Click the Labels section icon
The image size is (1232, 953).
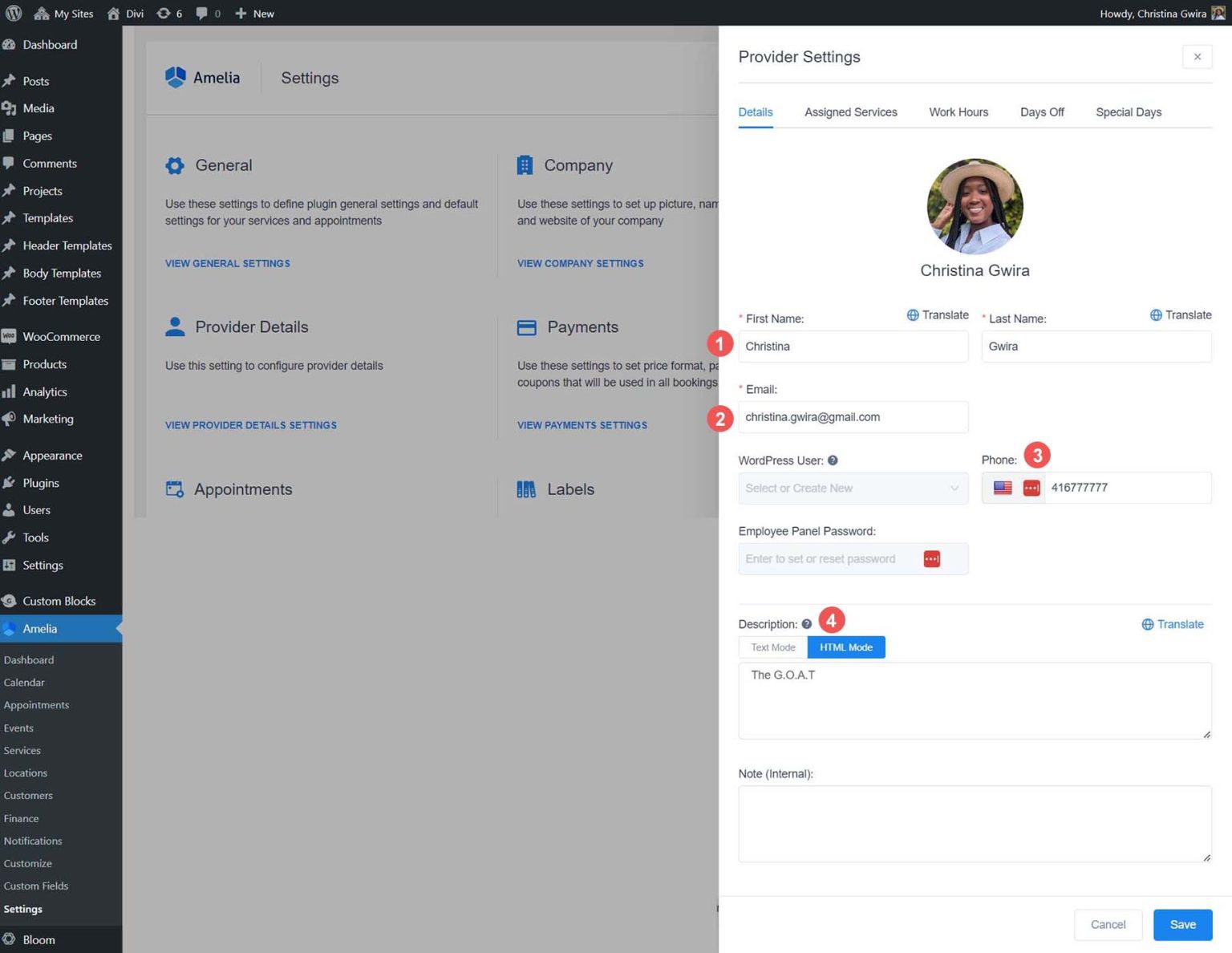[x=527, y=489]
